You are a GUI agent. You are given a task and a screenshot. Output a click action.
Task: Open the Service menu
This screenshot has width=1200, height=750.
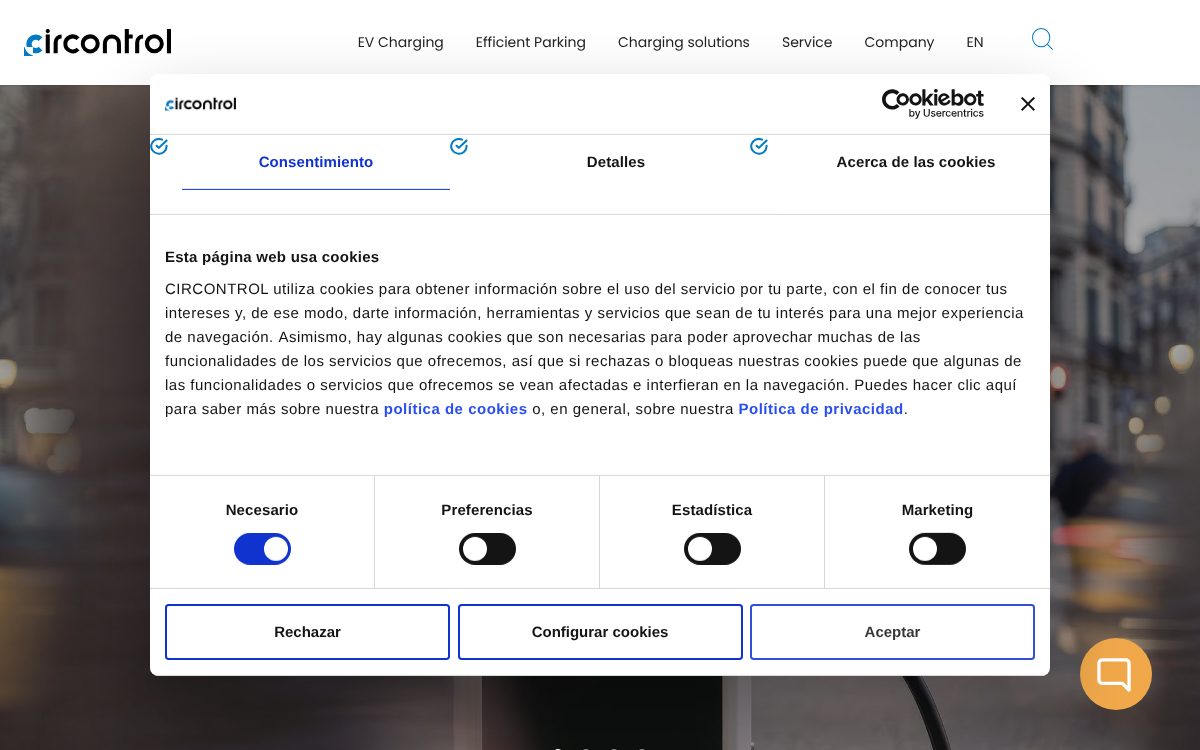tap(807, 42)
